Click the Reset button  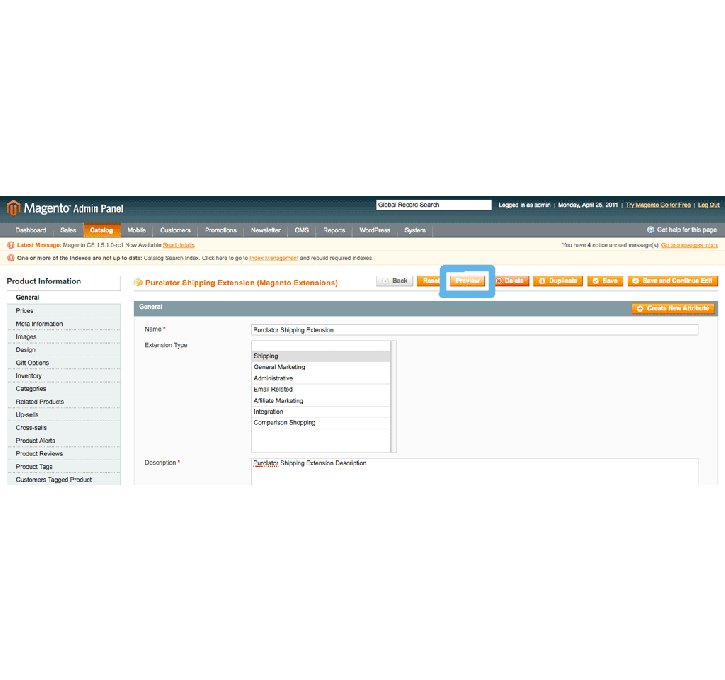pyautogui.click(x=429, y=281)
